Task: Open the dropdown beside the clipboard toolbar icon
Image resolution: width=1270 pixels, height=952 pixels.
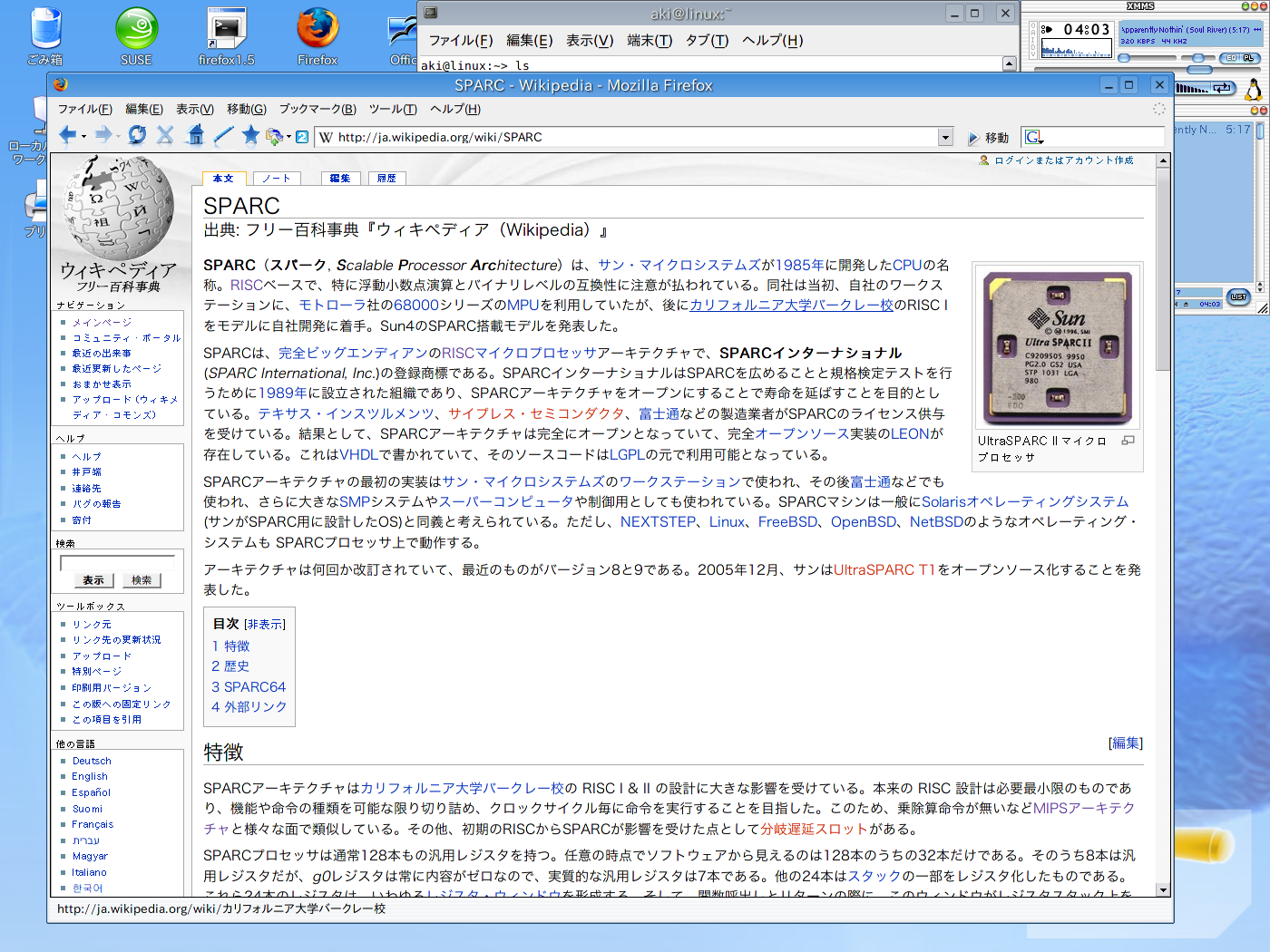Action: tap(288, 137)
